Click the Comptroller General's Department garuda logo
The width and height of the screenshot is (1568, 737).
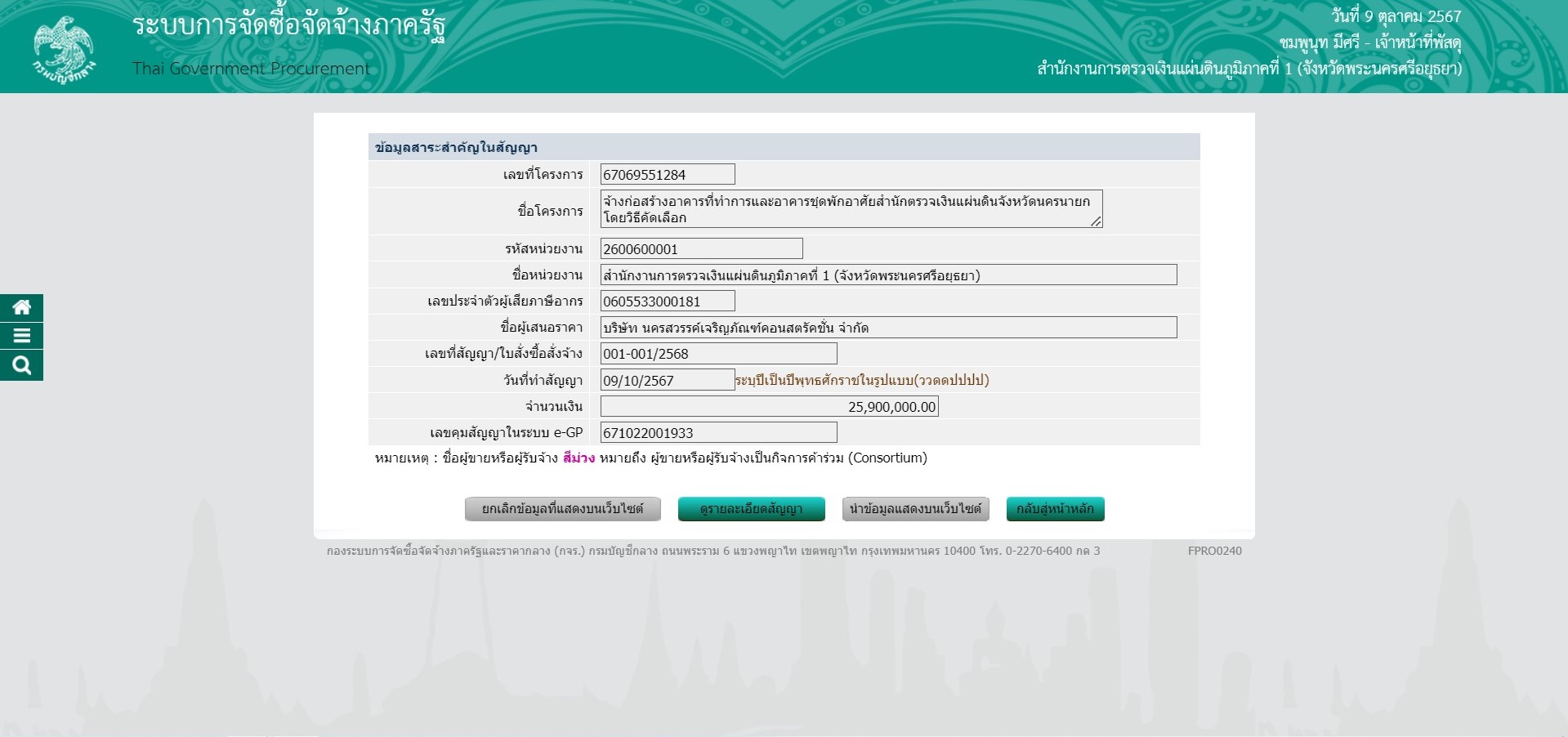pyautogui.click(x=64, y=49)
